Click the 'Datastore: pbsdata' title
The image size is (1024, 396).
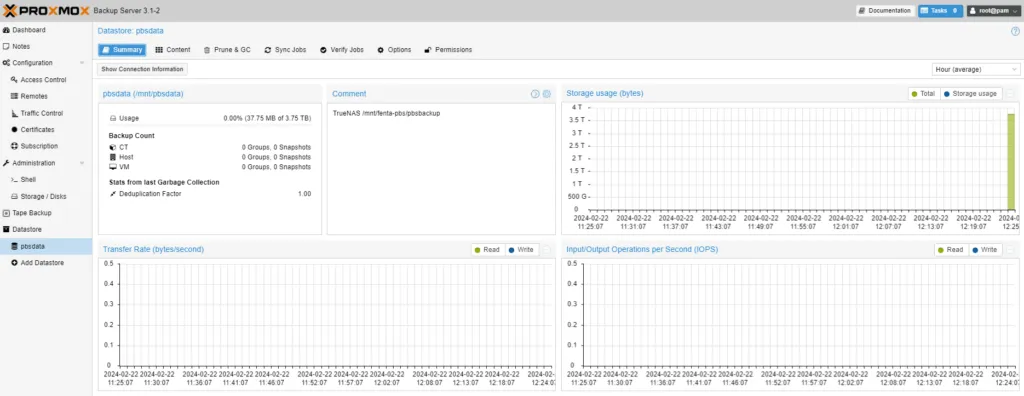click(x=131, y=31)
